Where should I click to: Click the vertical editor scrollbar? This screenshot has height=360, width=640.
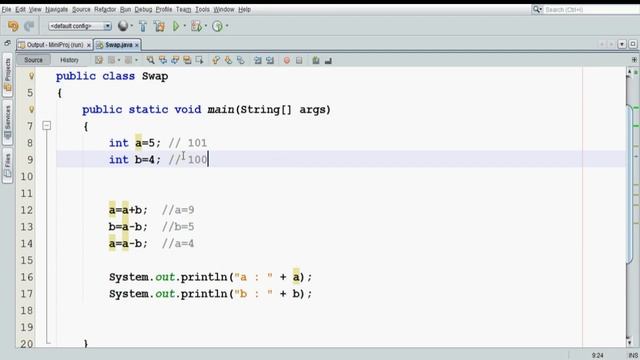(629, 184)
